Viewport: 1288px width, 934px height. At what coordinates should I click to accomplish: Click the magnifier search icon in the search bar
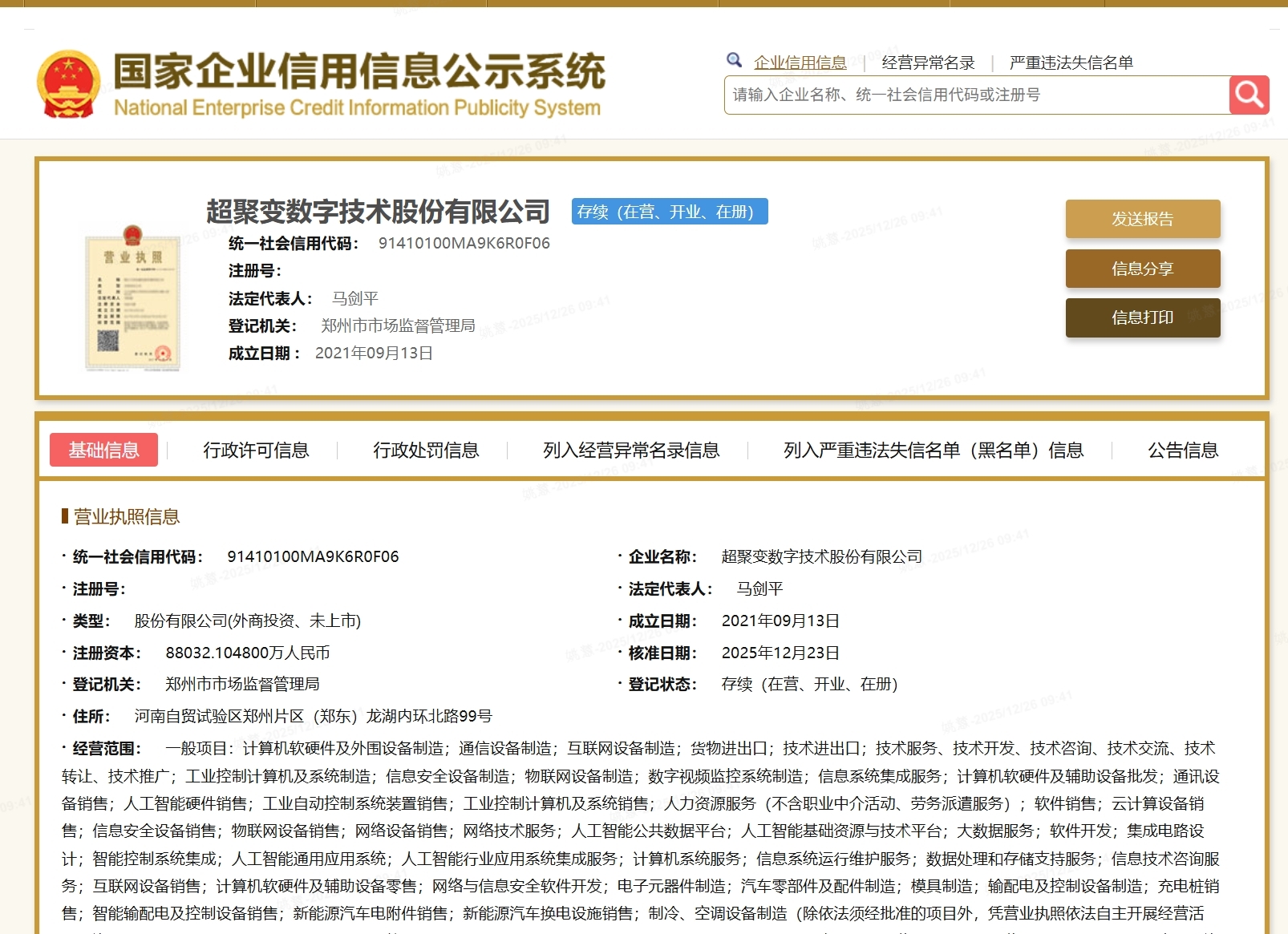(x=1247, y=95)
